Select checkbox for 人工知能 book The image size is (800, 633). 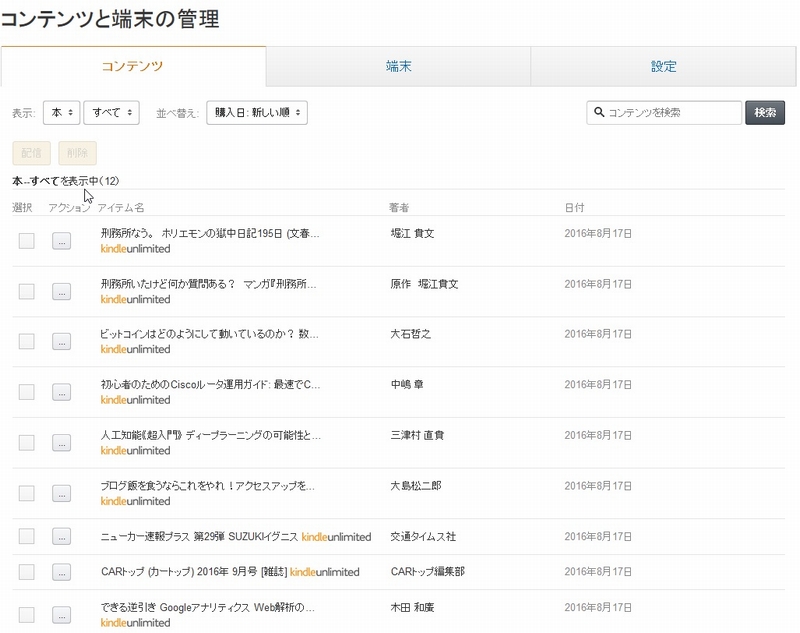(x=27, y=442)
